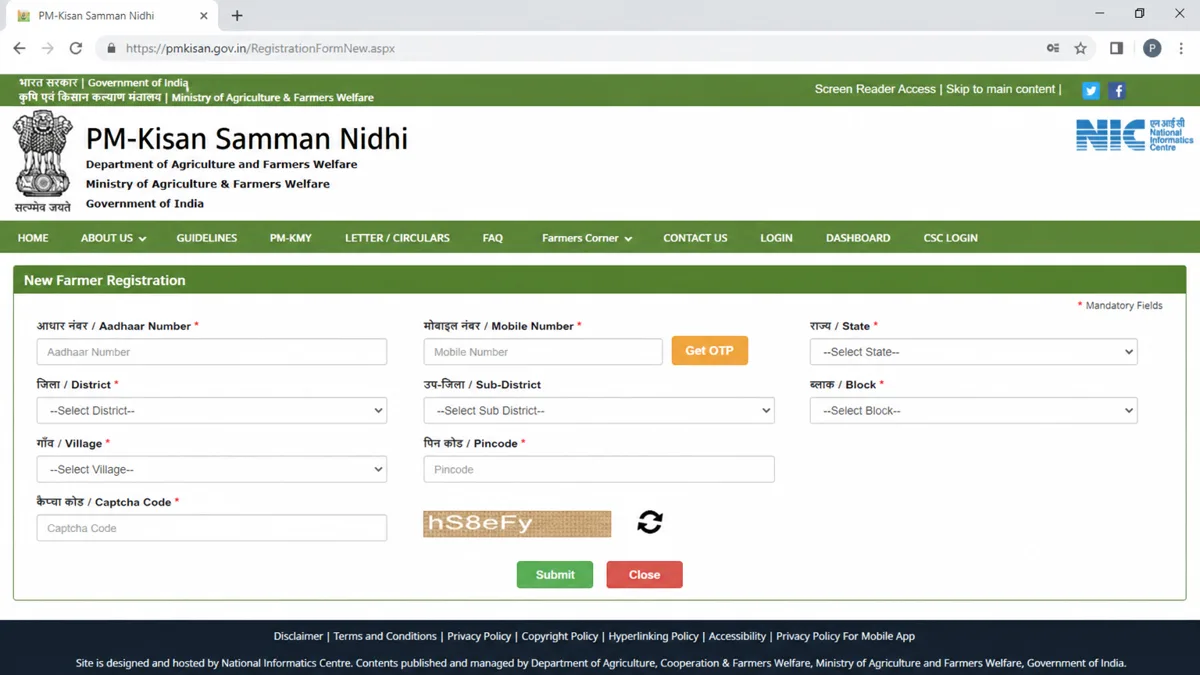This screenshot has height=675, width=1200.
Task: Click the PM-Kisan Samman Nidhi heading
Action: 247,138
